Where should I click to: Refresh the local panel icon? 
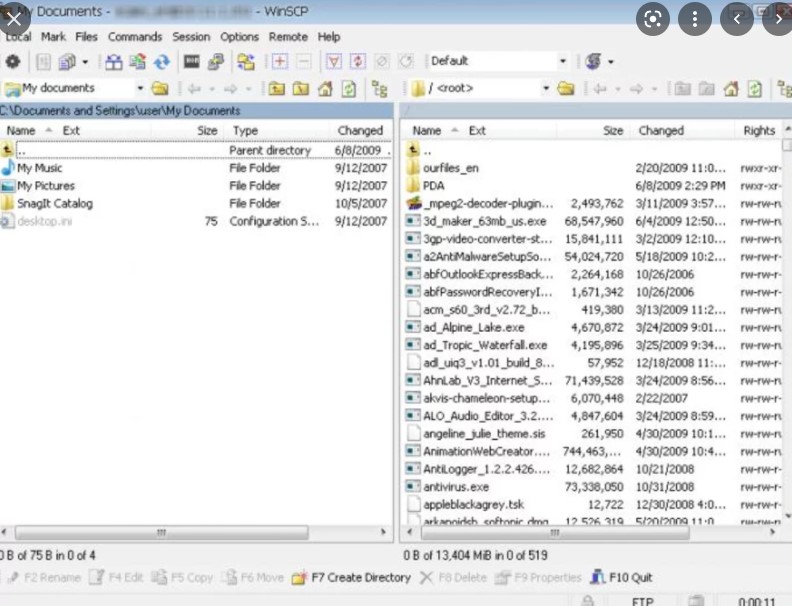click(x=349, y=89)
